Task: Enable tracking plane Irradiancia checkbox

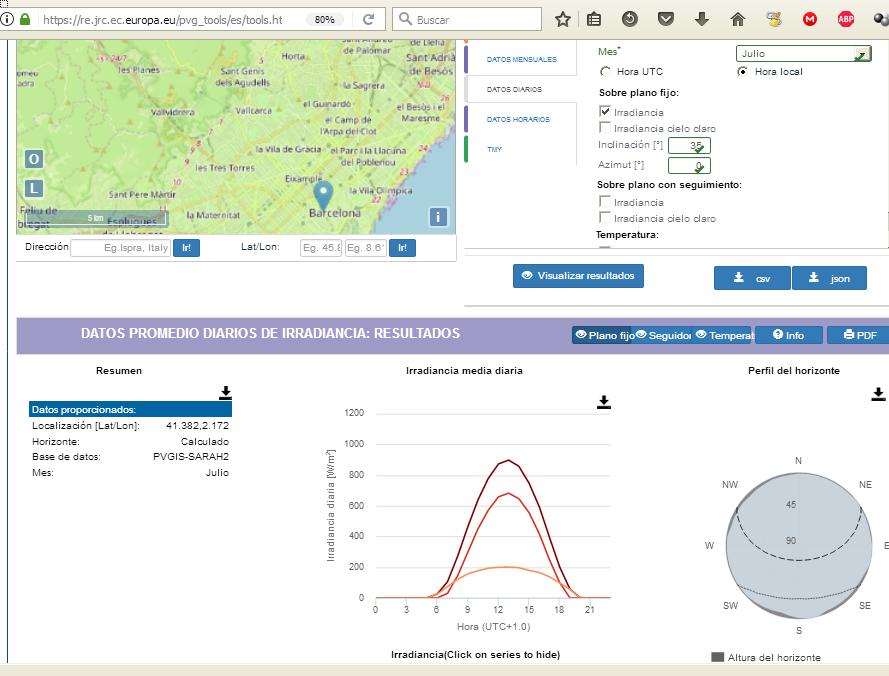Action: (x=605, y=201)
